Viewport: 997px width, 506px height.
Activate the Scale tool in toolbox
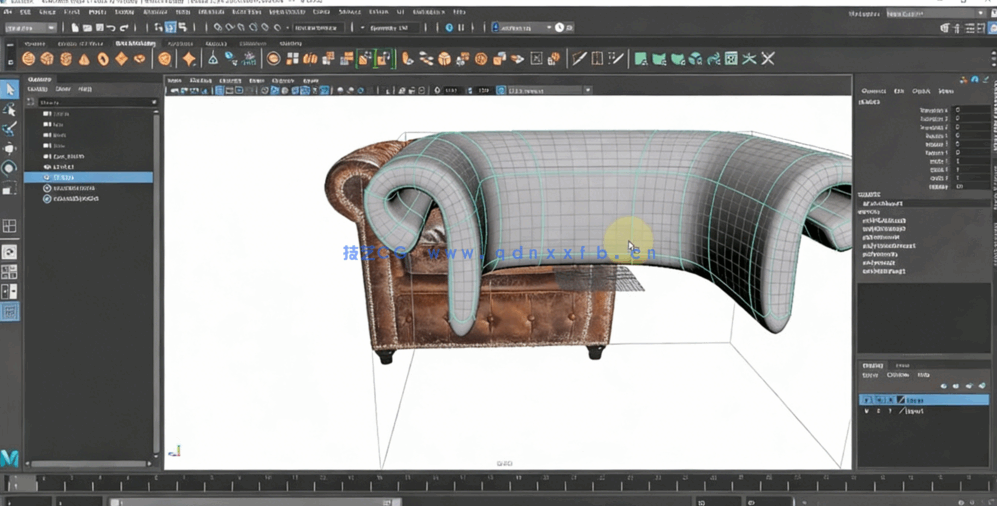(9, 189)
